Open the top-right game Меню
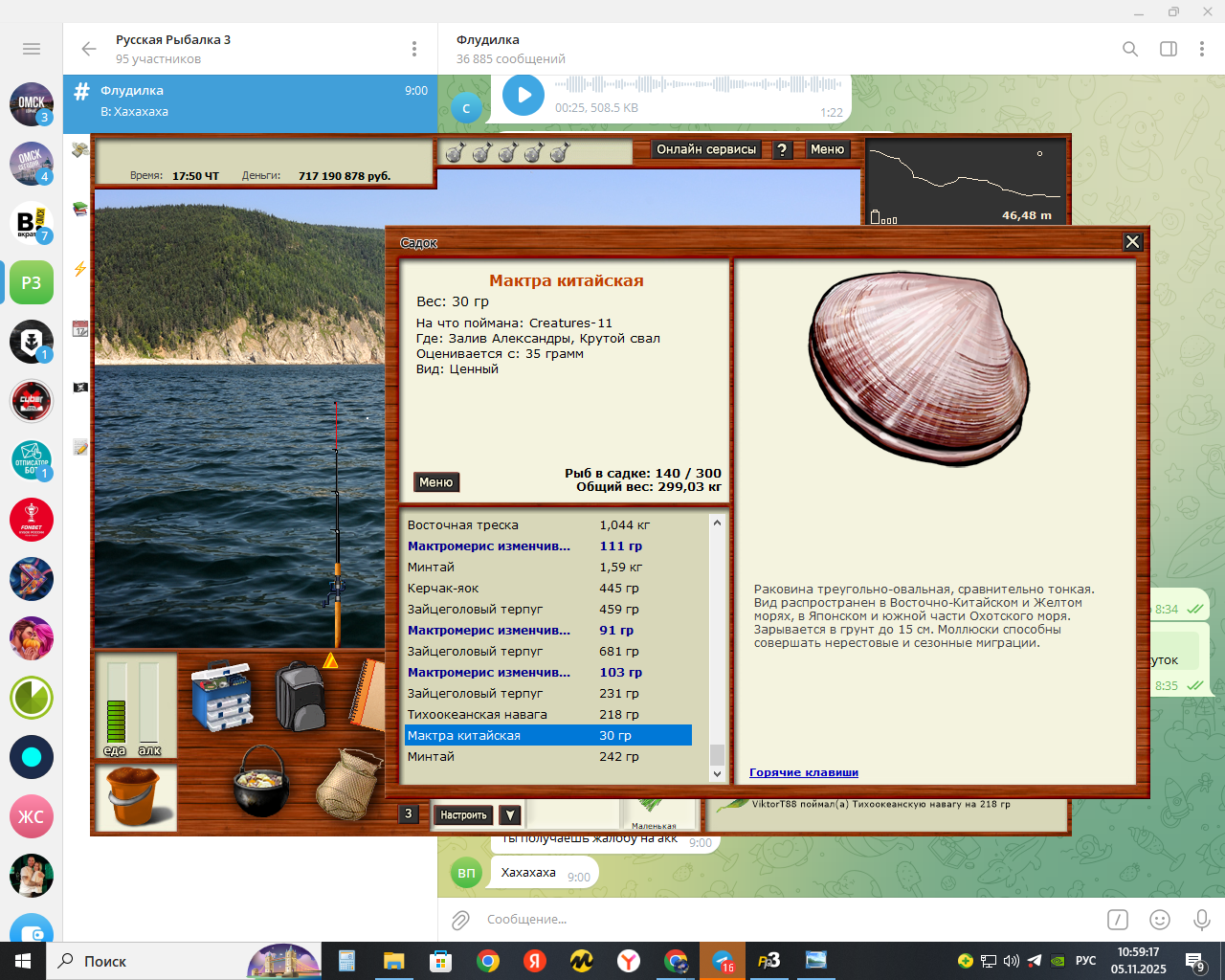 (x=827, y=149)
